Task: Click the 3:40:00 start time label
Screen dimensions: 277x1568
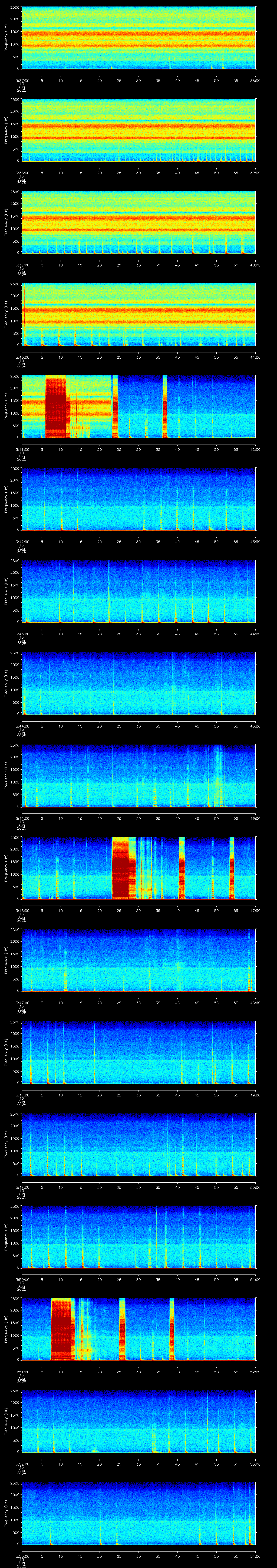Action: coord(22,357)
